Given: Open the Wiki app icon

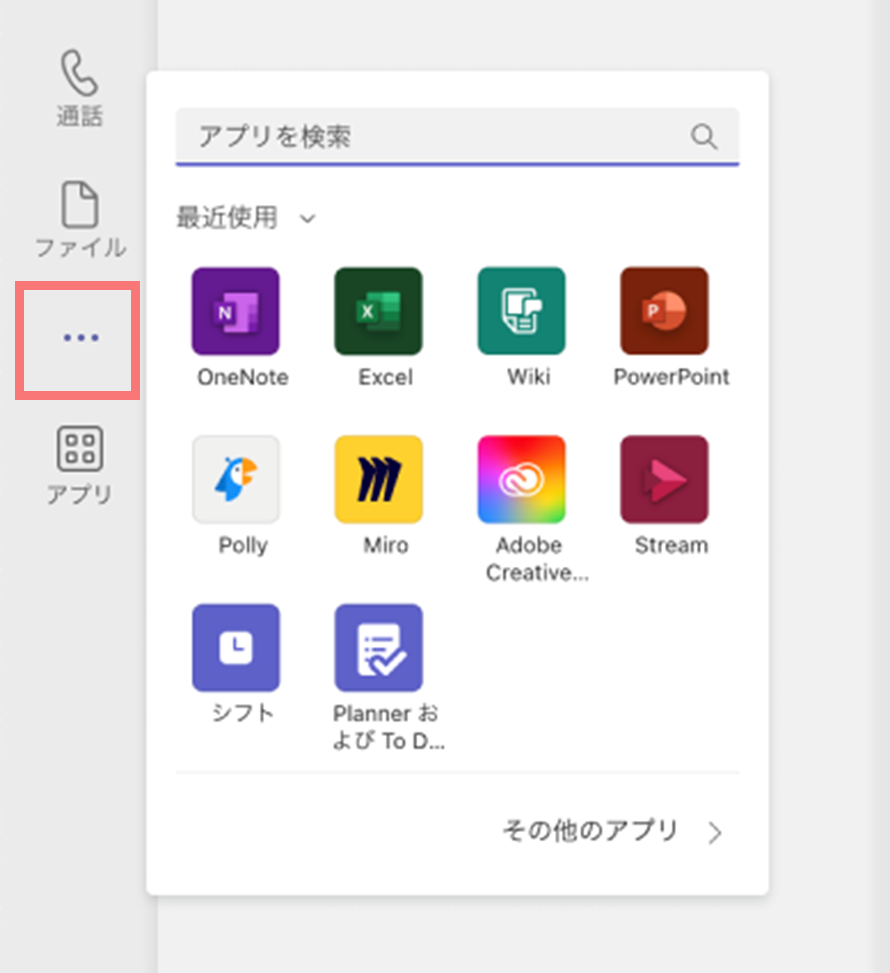Looking at the screenshot, I should 521,311.
